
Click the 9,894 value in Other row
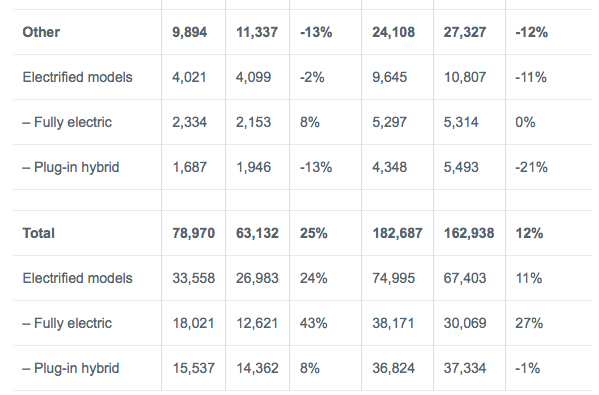[189, 32]
